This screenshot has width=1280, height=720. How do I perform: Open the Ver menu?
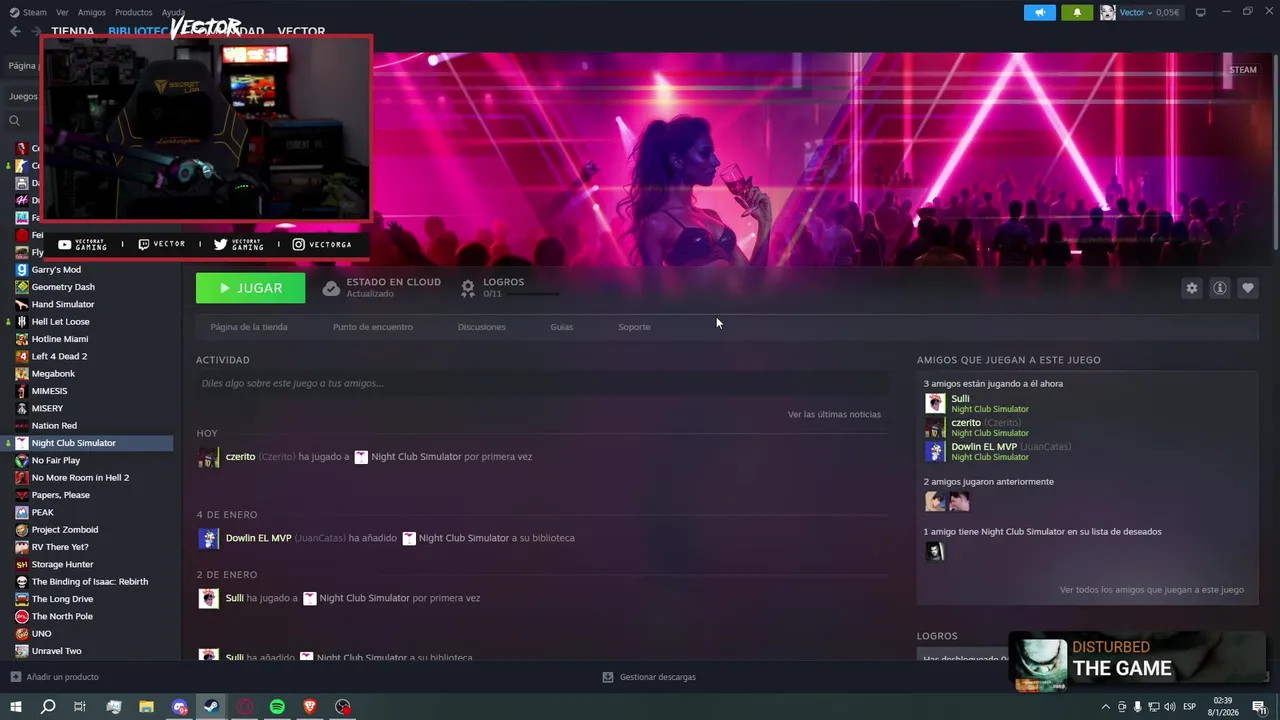tap(62, 12)
